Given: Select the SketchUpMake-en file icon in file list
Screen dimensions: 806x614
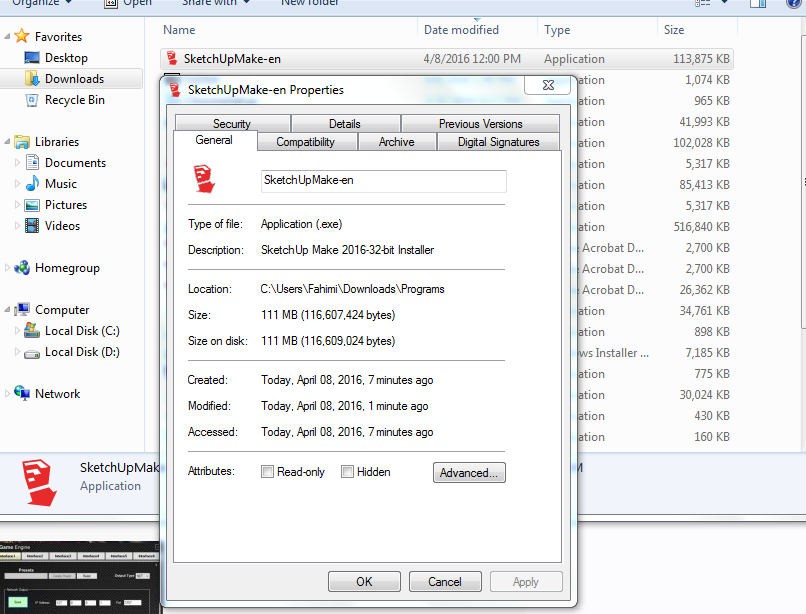Looking at the screenshot, I should click(x=172, y=59).
